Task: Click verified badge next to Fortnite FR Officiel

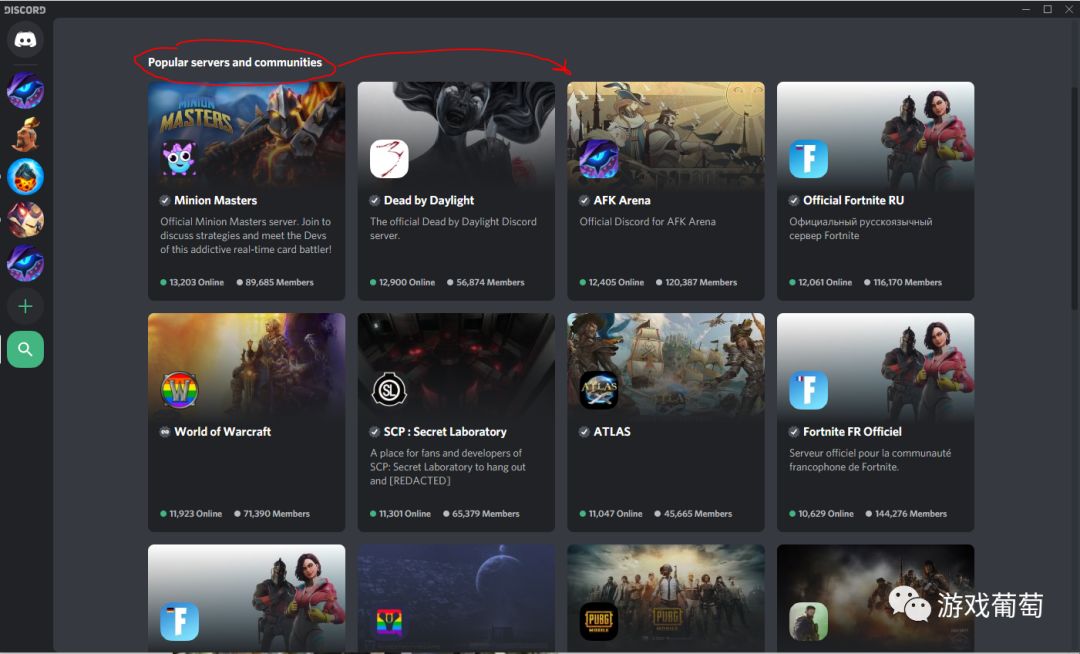Action: pyautogui.click(x=794, y=432)
